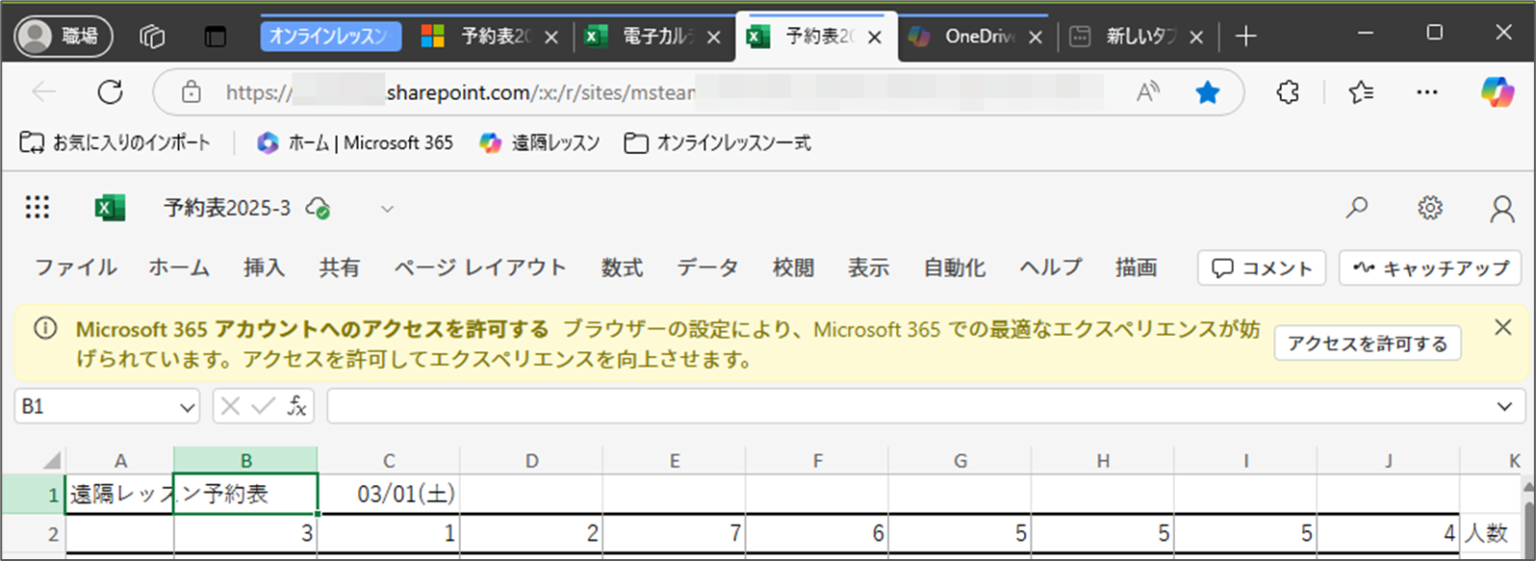Click the browser refresh icon
The width and height of the screenshot is (1536, 561).
(x=109, y=93)
